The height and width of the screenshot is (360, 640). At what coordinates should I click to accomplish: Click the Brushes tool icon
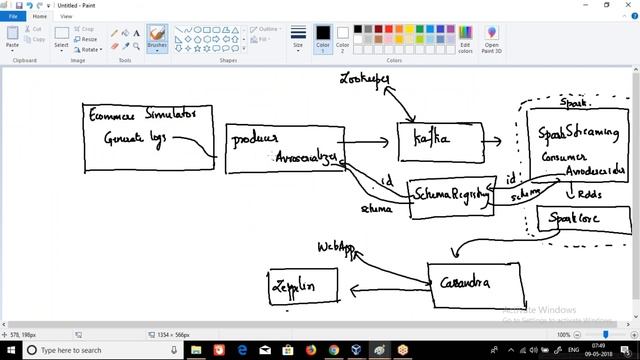157,33
